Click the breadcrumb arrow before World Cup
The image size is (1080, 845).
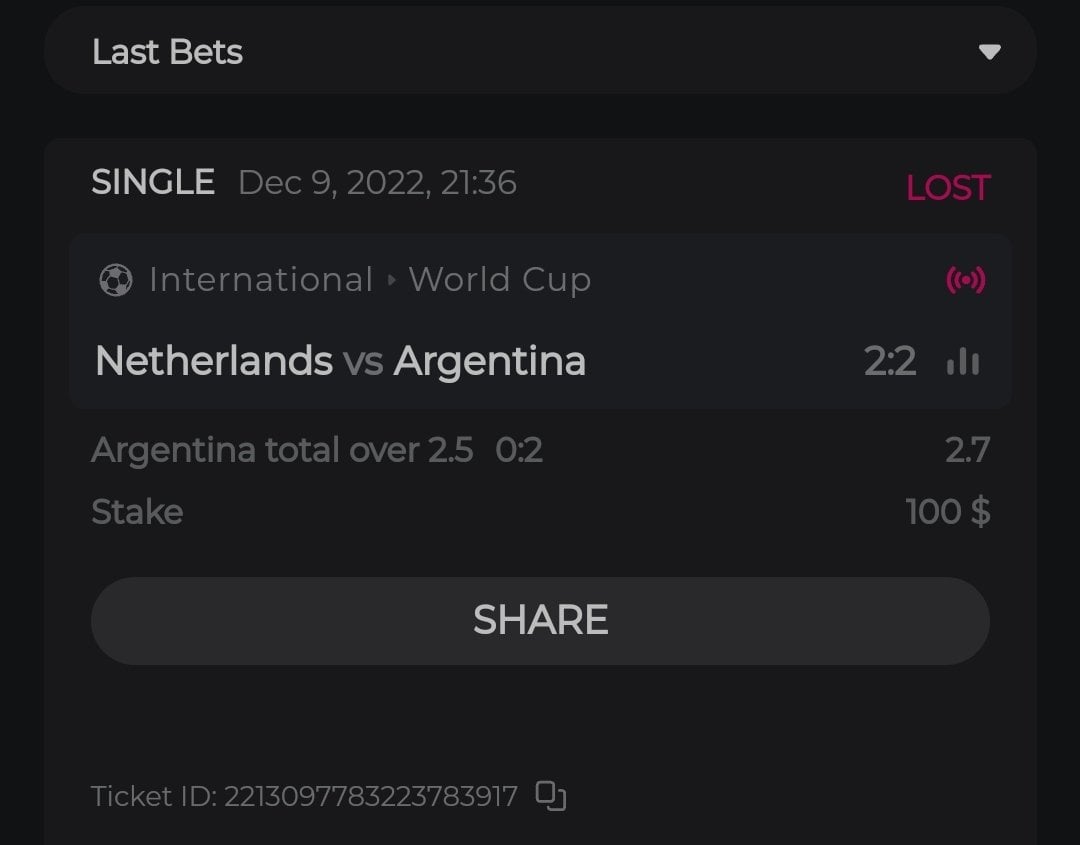391,280
